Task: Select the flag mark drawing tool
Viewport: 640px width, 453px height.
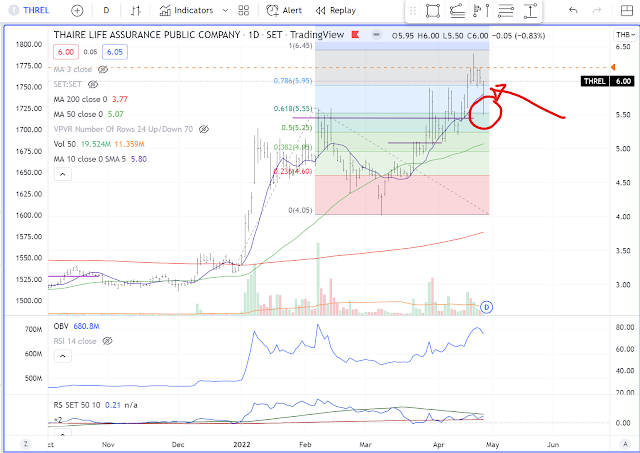Action: [481, 11]
